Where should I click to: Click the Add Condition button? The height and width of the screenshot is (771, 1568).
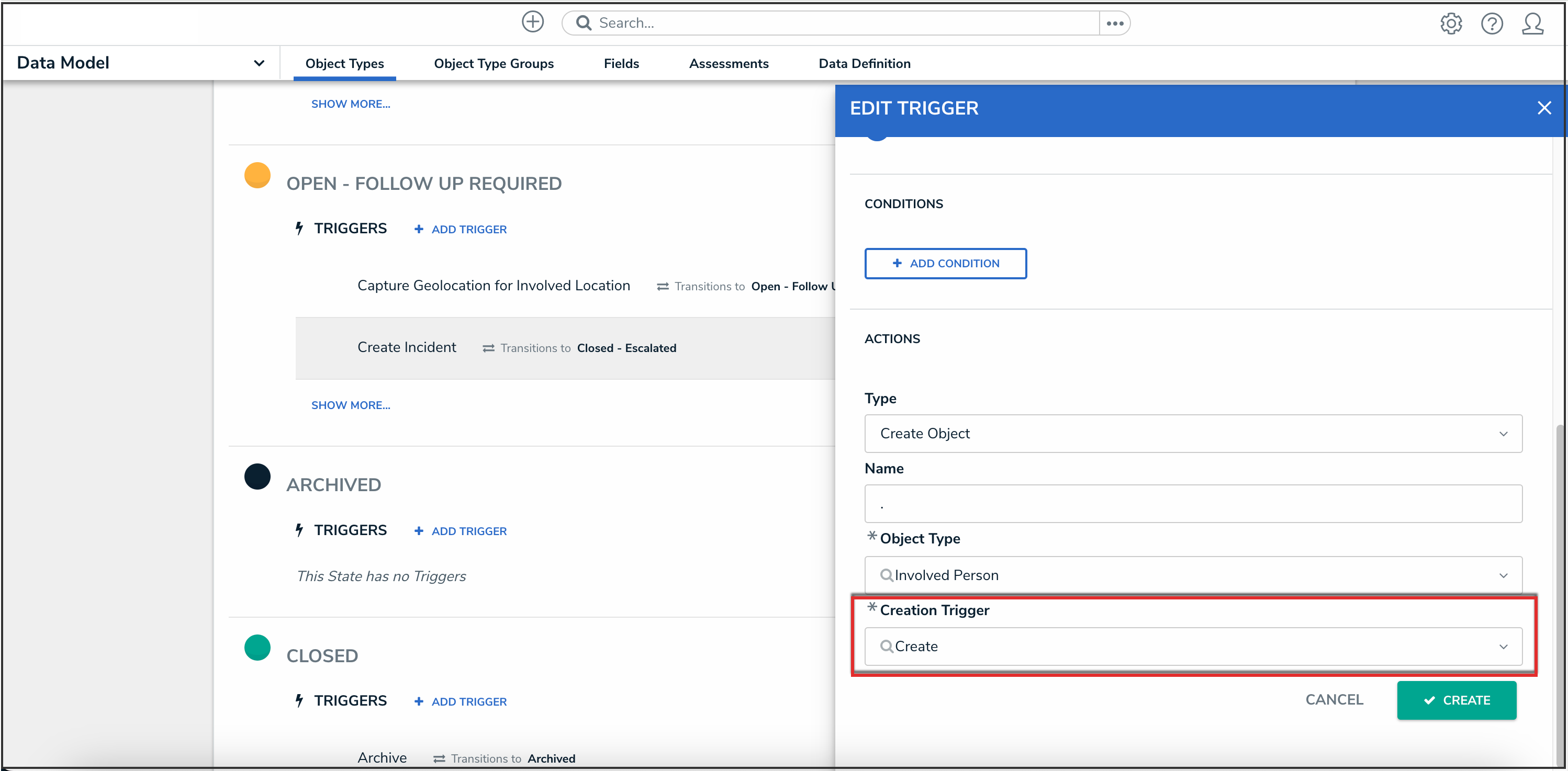(945, 264)
